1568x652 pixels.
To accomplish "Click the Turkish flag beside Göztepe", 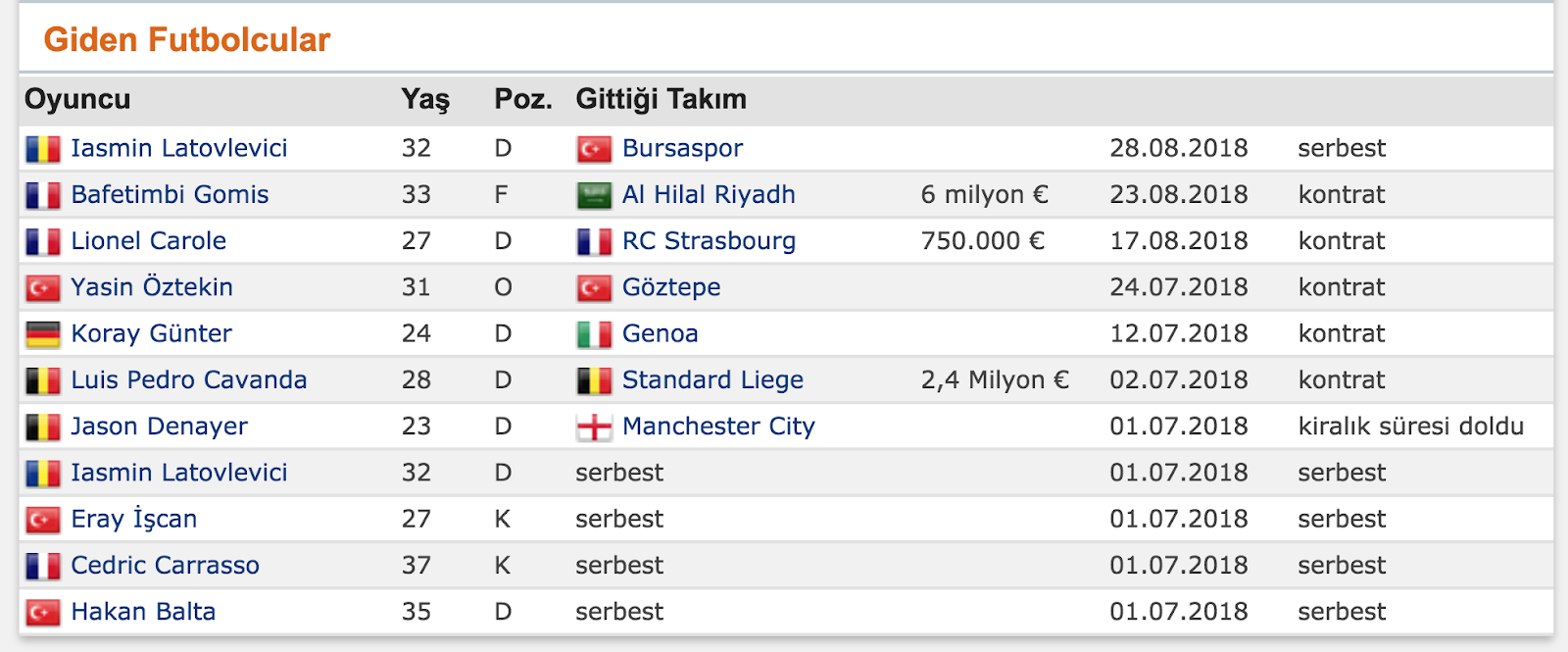I will [594, 288].
